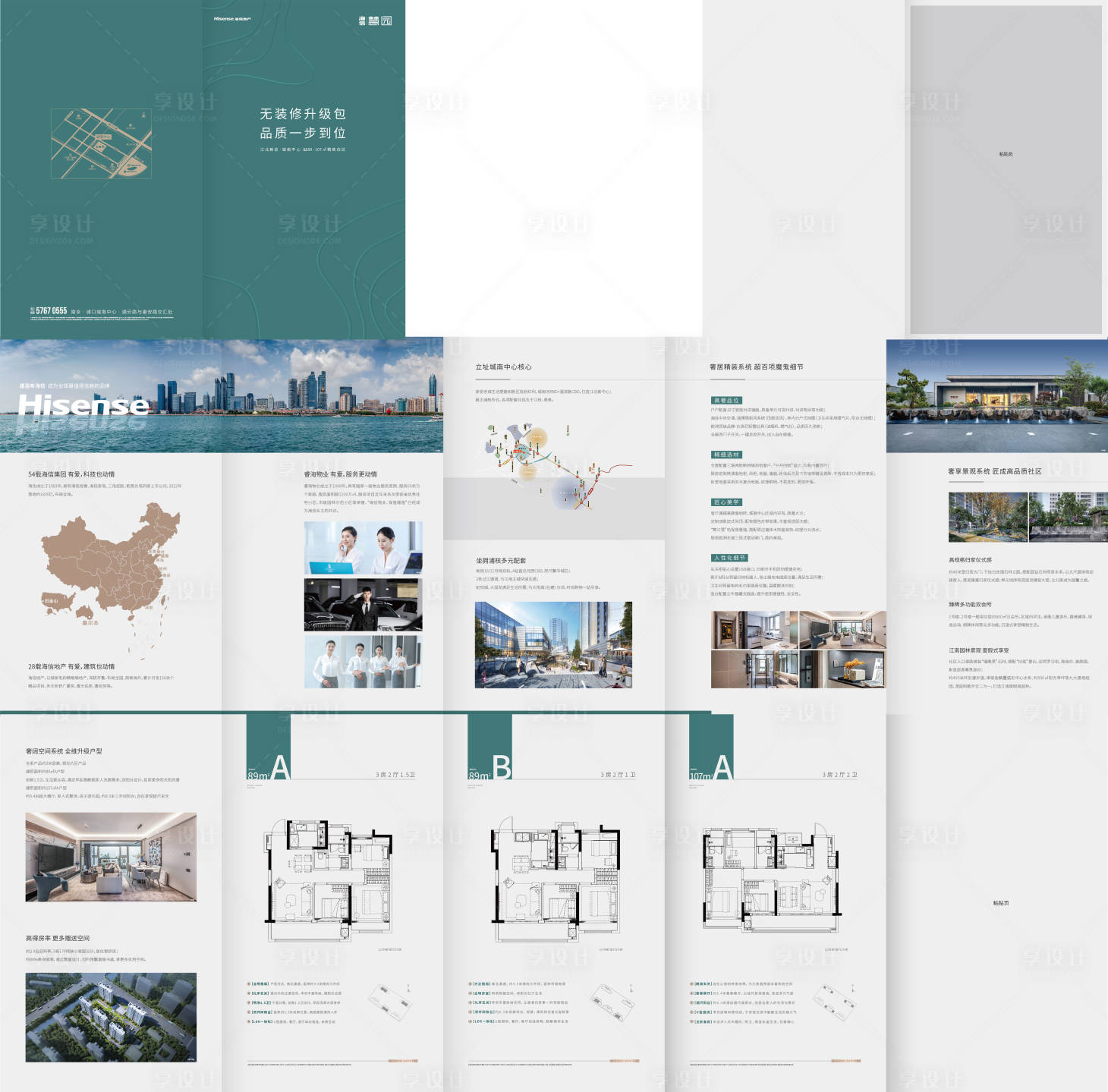1108x1092 pixels.
Task: Click the site key plan under the 89㎡ B plan
Action: click(x=613, y=1001)
